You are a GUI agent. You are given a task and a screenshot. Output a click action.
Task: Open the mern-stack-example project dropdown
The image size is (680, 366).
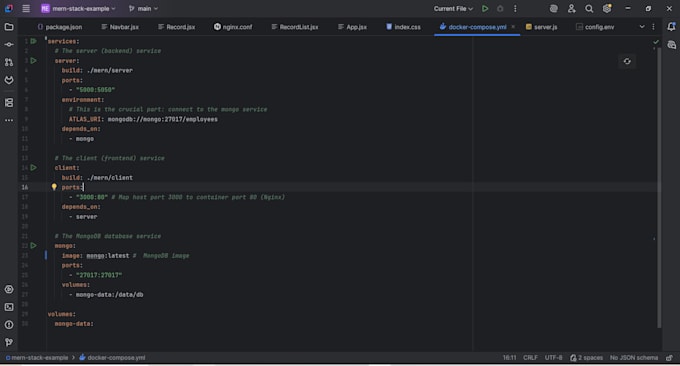(x=78, y=9)
